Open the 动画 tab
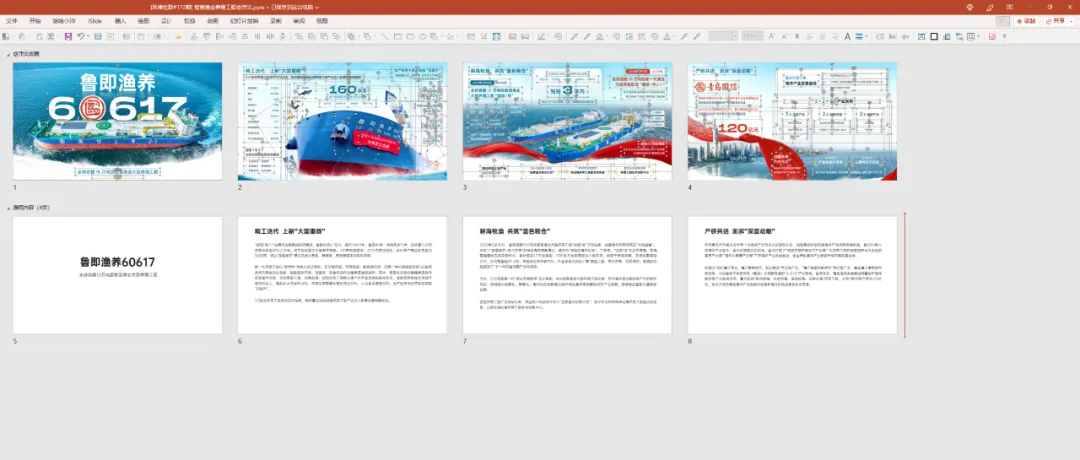 tap(212, 21)
